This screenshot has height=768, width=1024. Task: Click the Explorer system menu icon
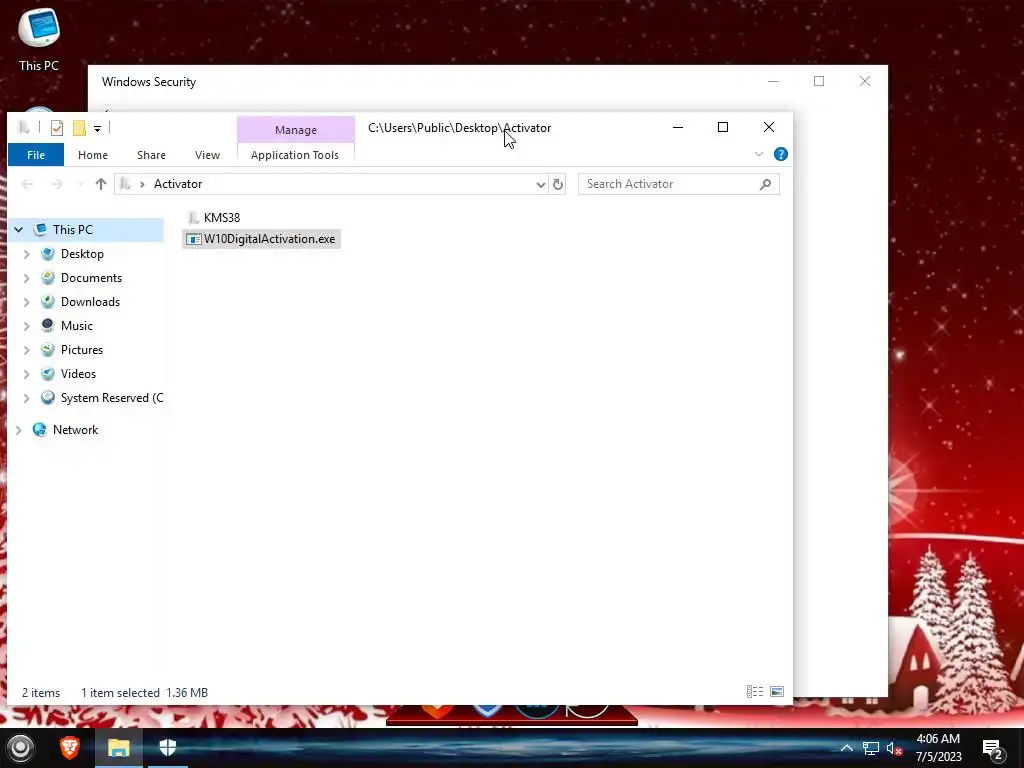coord(24,128)
